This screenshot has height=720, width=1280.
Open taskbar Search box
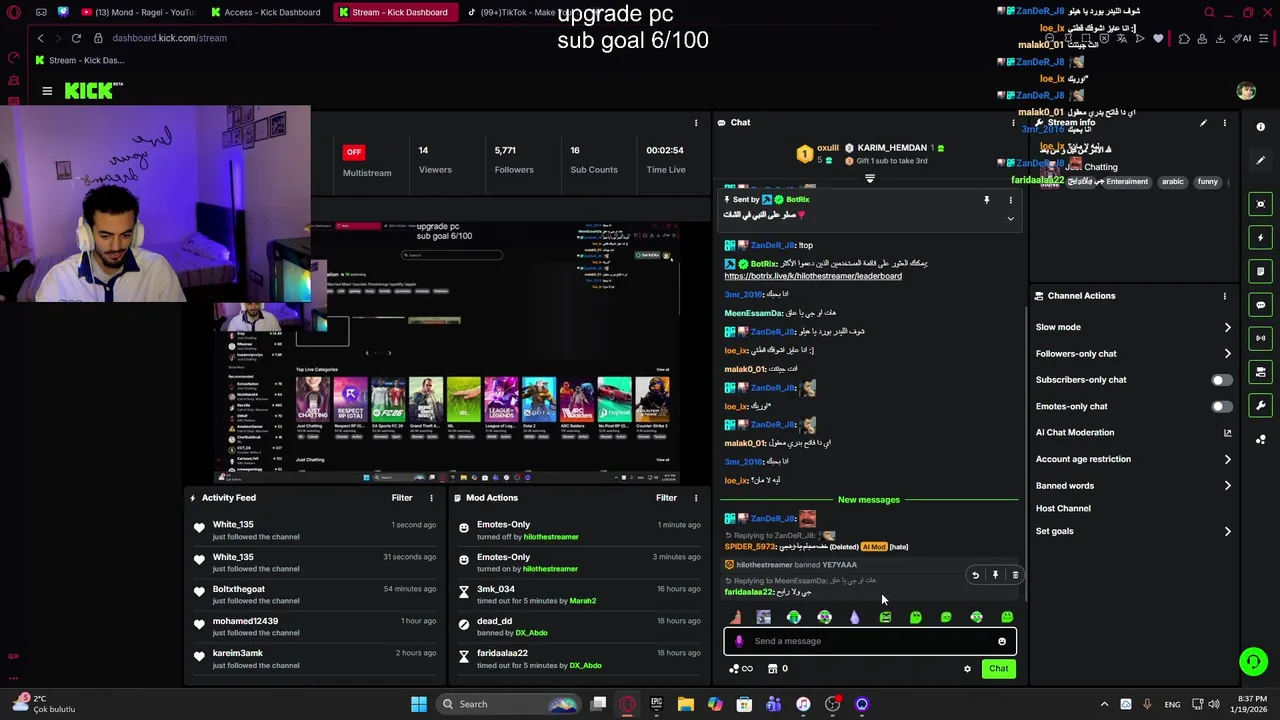510,704
